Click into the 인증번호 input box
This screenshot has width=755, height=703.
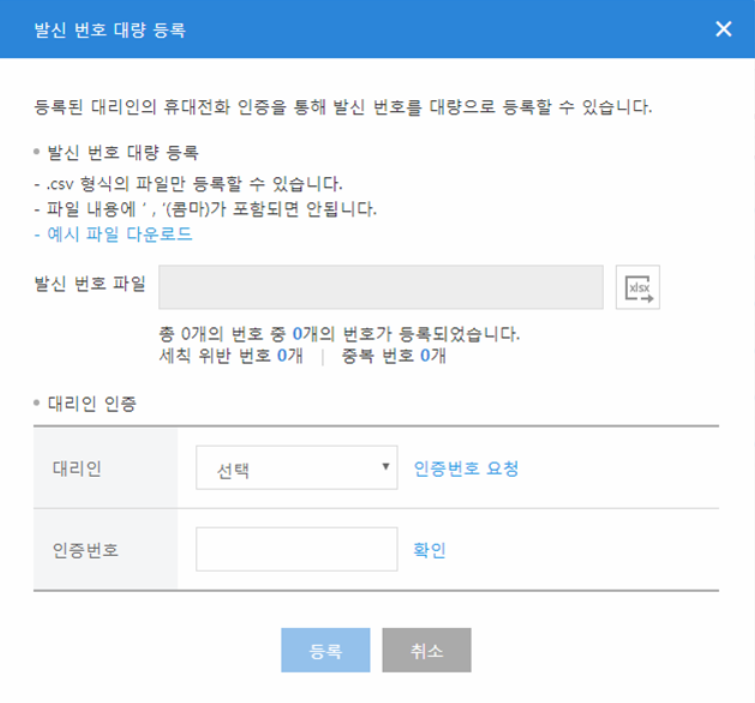click(x=297, y=549)
